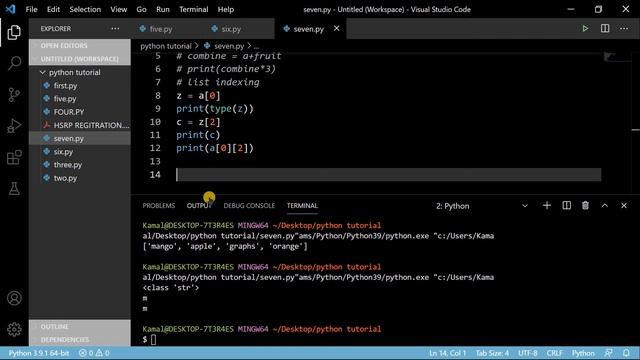
Task: Open the Source Control view
Action: click(14, 95)
